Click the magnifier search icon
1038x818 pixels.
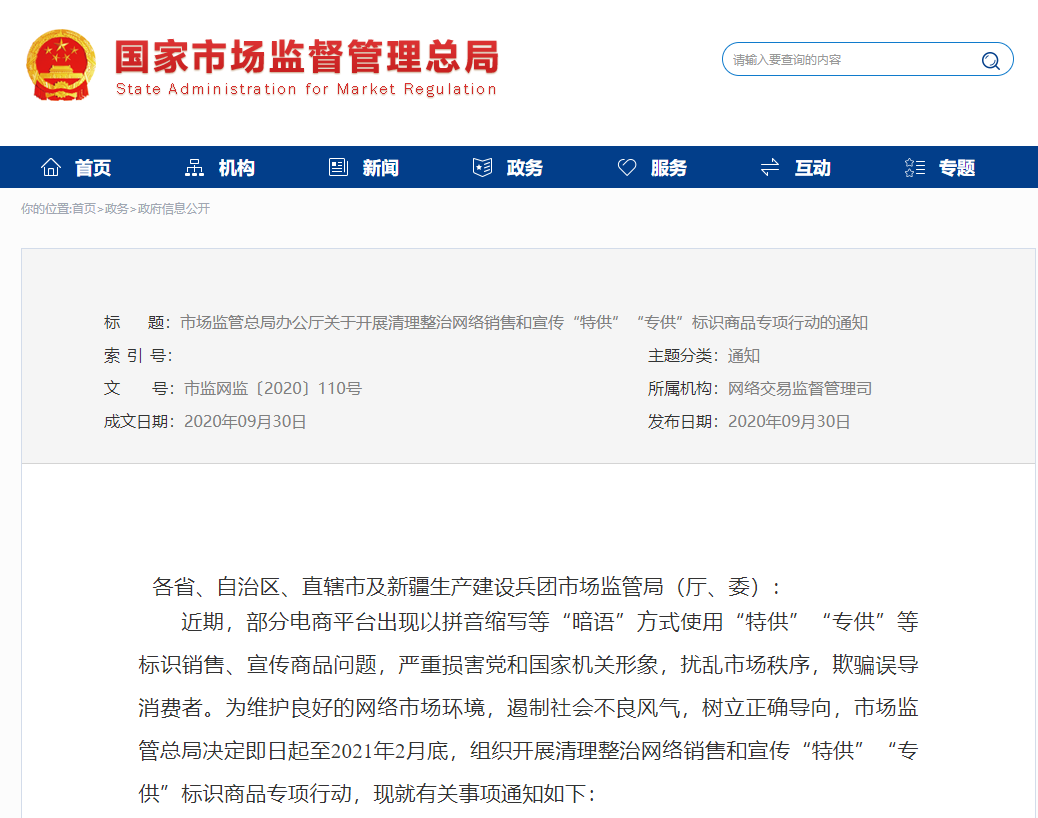click(990, 60)
